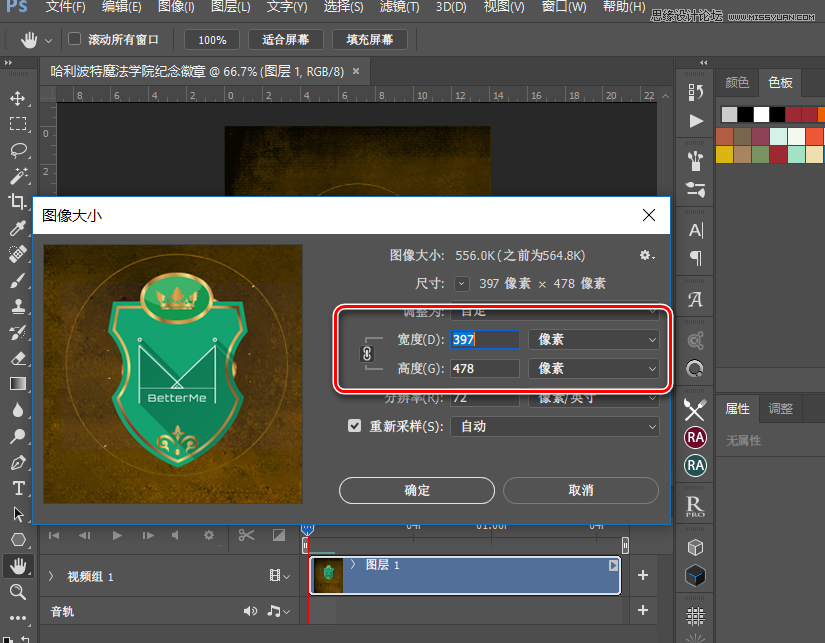The height and width of the screenshot is (643, 825).
Task: Select the Gradient tool
Action: point(18,383)
